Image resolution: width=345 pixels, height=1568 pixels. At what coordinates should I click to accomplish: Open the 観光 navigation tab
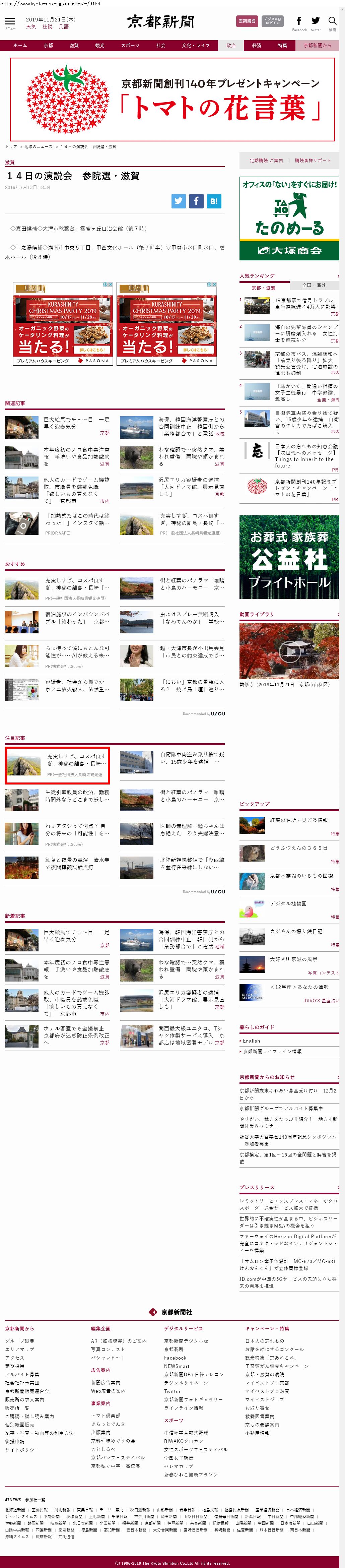coord(100,46)
